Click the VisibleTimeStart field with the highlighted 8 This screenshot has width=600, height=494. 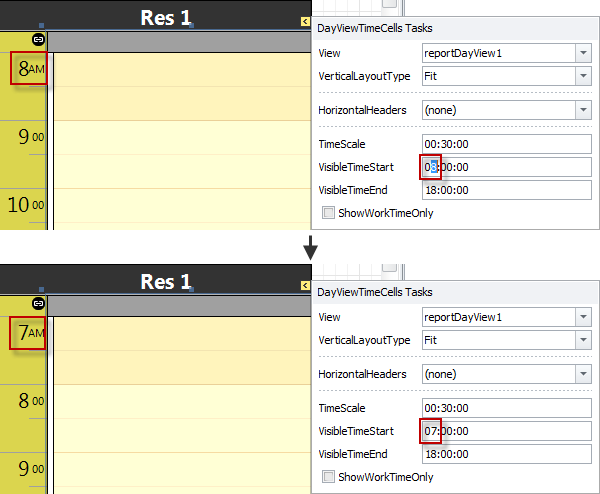tap(506, 167)
